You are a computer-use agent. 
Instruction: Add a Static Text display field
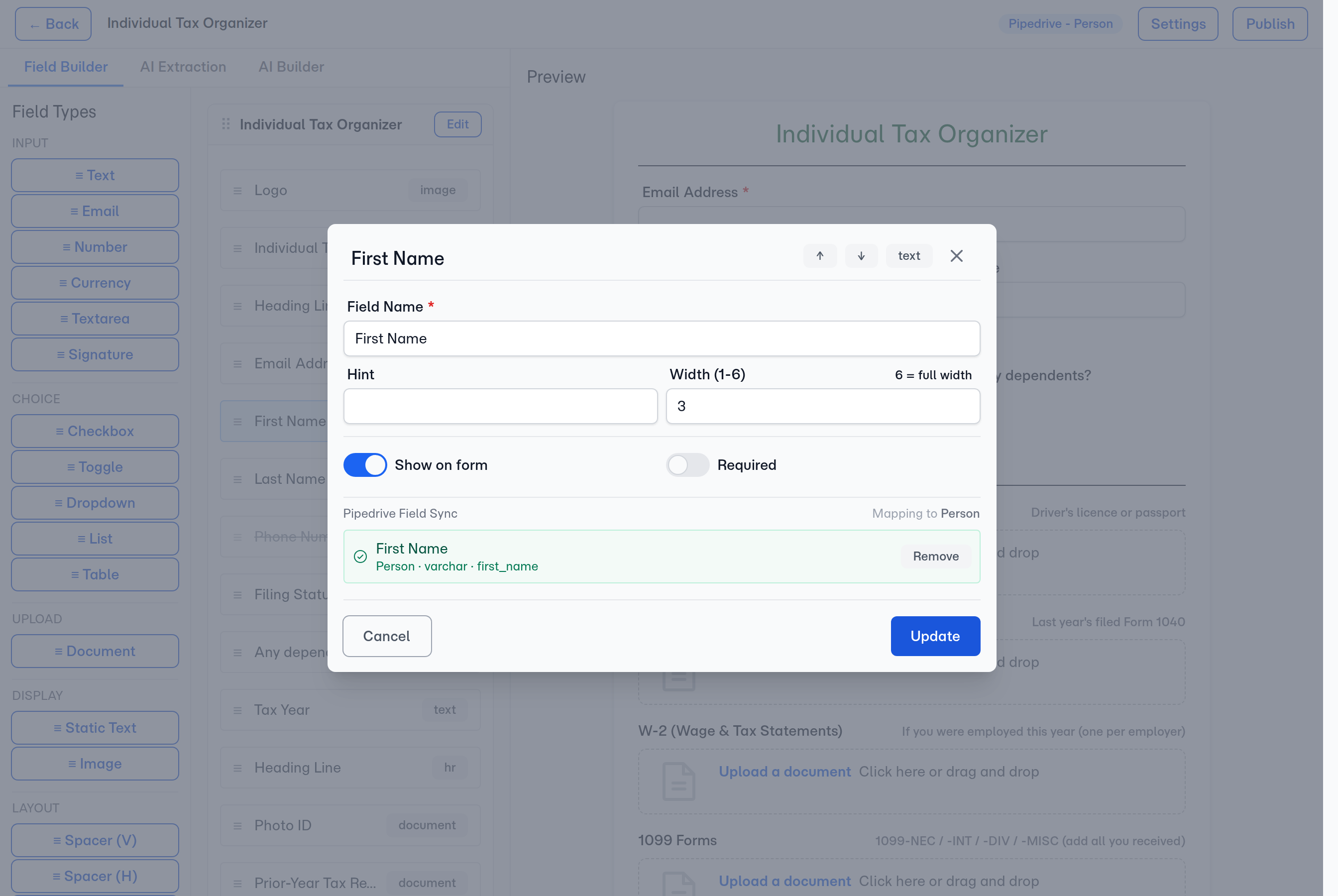[x=95, y=727]
